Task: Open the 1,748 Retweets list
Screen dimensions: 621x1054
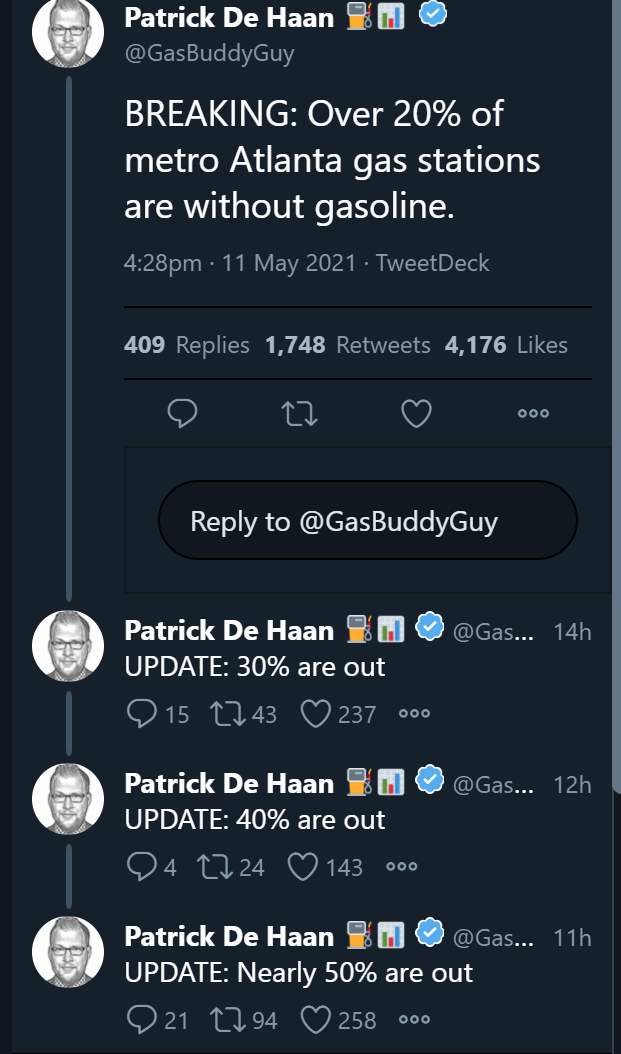Action: [347, 345]
